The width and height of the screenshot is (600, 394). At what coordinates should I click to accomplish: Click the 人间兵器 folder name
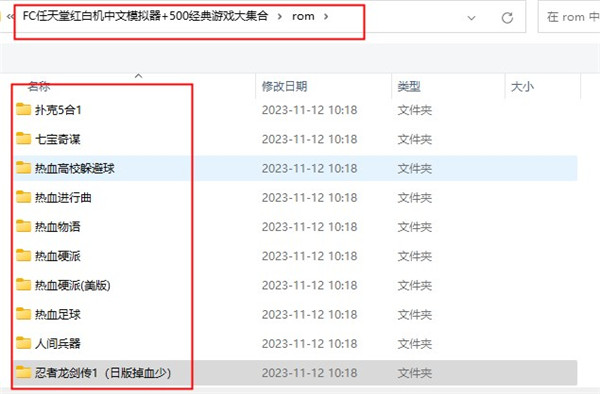(x=58, y=344)
